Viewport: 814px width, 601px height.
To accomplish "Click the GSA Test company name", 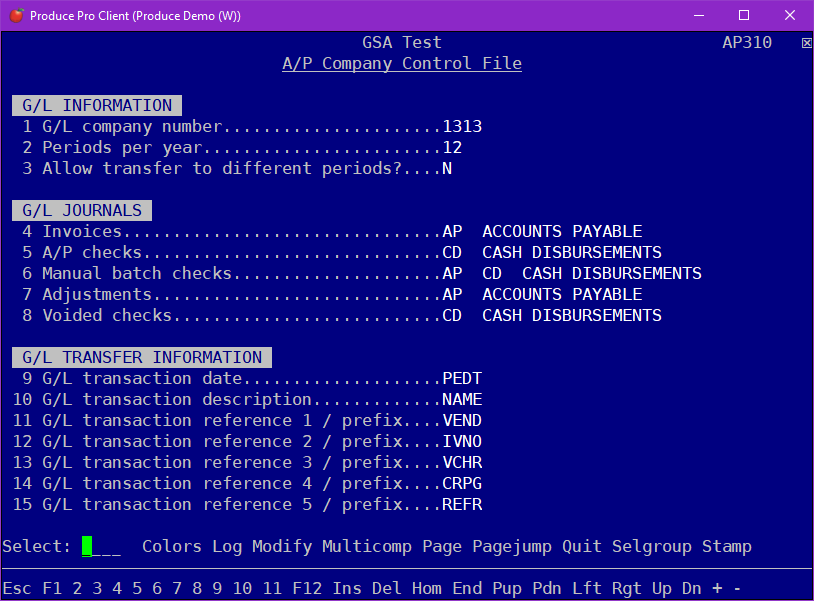I will pyautogui.click(x=402, y=42).
